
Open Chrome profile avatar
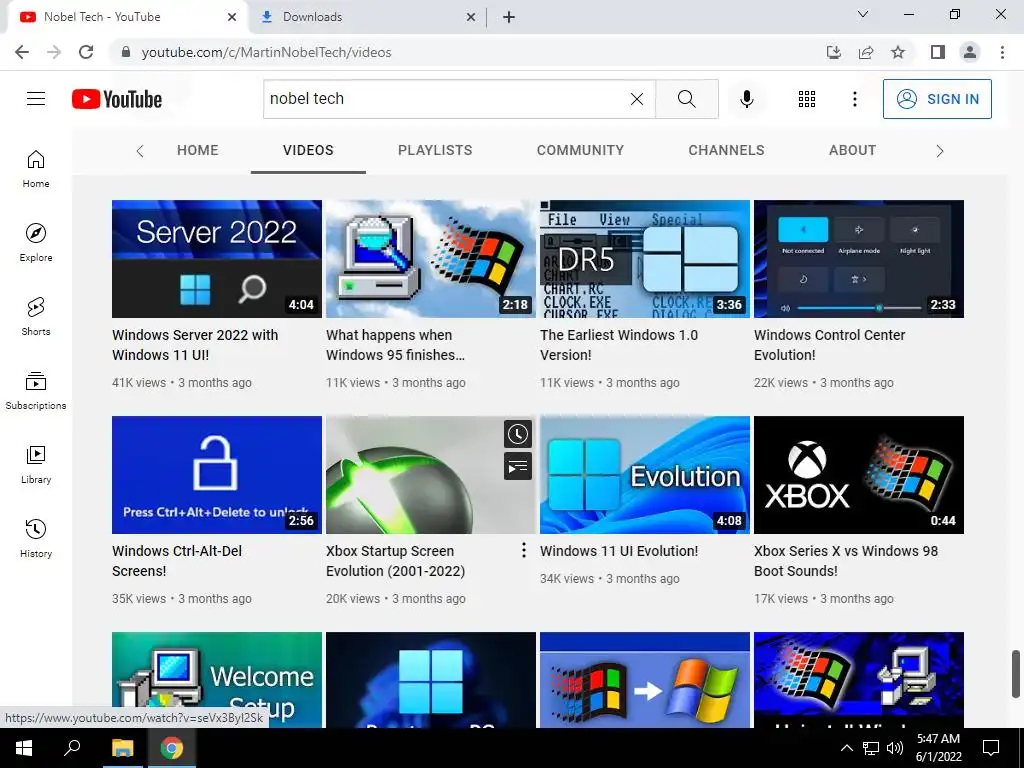(x=970, y=52)
